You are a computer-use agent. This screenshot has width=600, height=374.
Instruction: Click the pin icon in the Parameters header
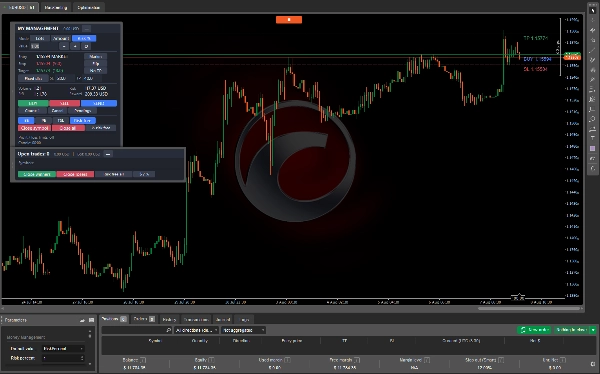click(x=82, y=320)
